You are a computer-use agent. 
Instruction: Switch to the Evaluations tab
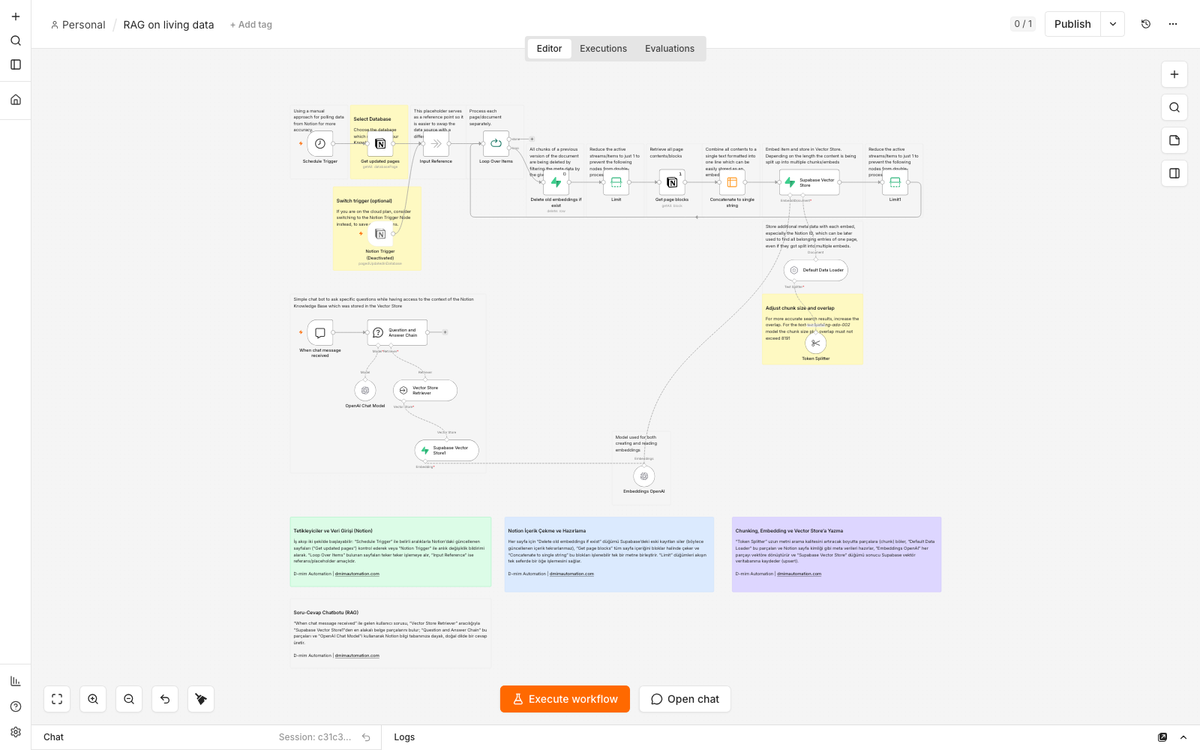click(x=670, y=48)
